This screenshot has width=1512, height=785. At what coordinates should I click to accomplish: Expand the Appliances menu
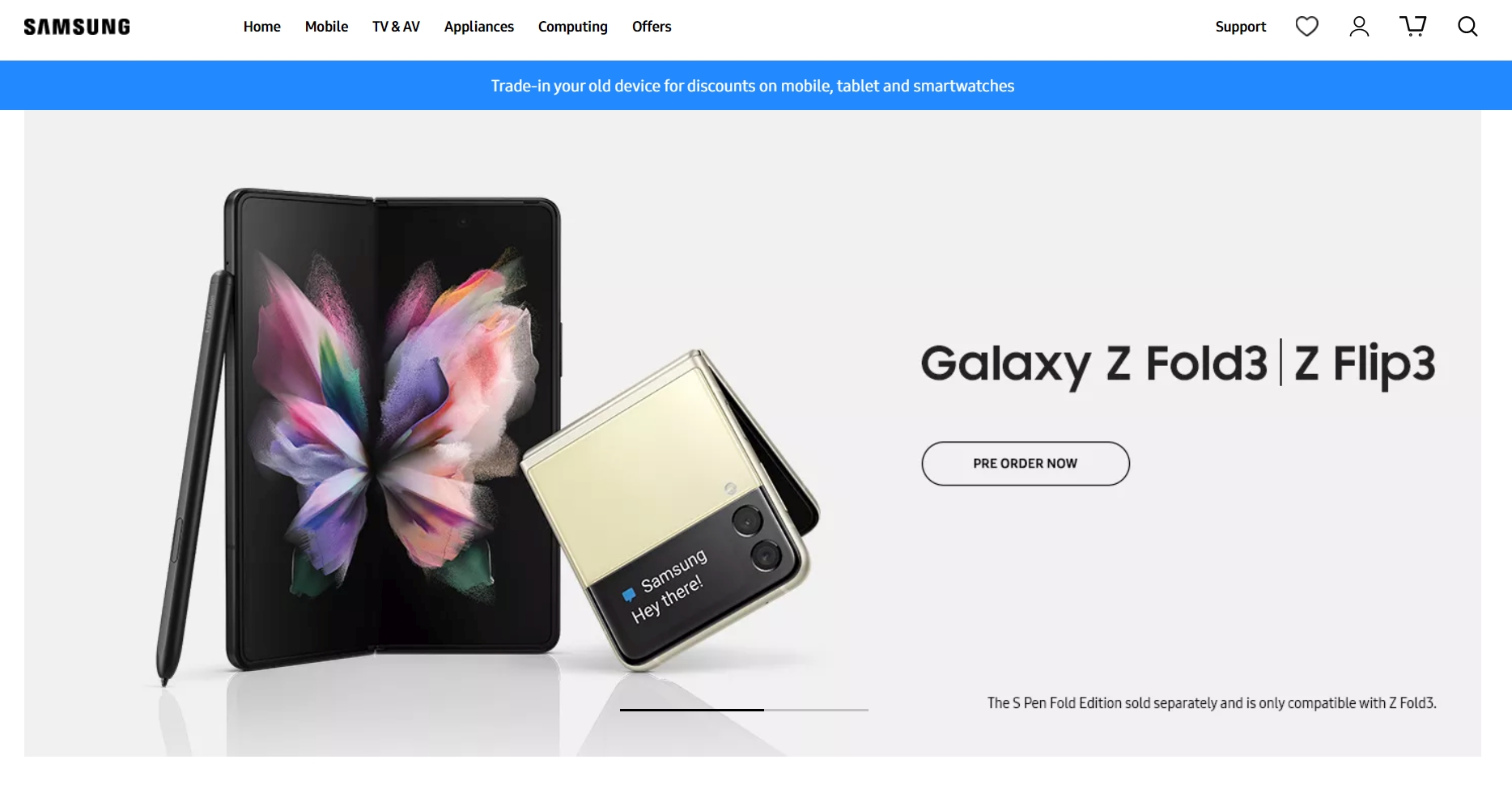[479, 27]
